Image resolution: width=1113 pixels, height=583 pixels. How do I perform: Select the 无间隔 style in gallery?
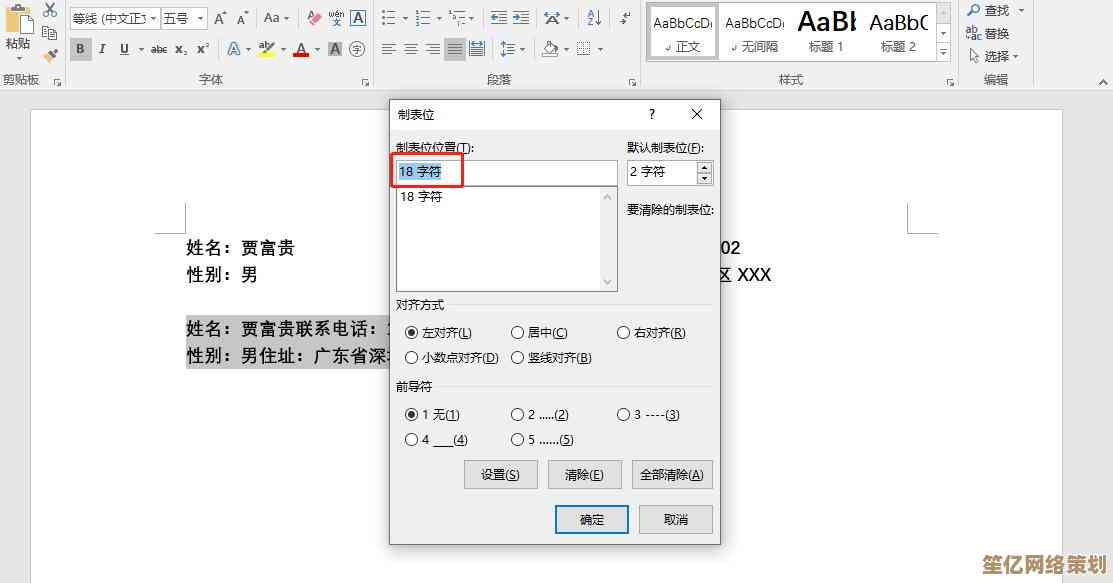click(x=754, y=31)
